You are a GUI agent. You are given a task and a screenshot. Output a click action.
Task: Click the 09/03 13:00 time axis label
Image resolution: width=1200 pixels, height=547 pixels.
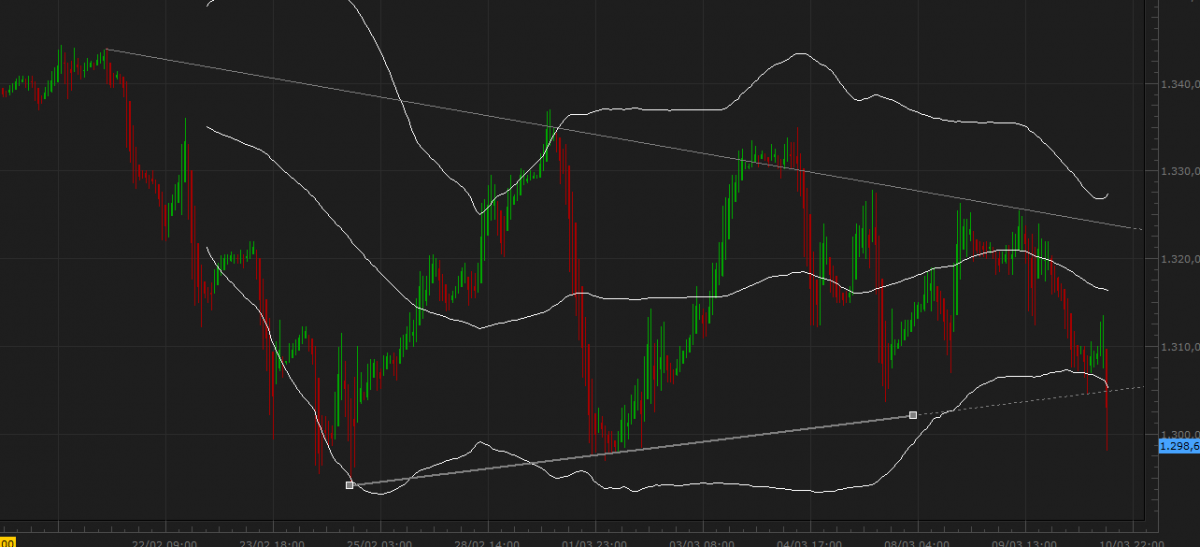pyautogui.click(x=1025, y=541)
